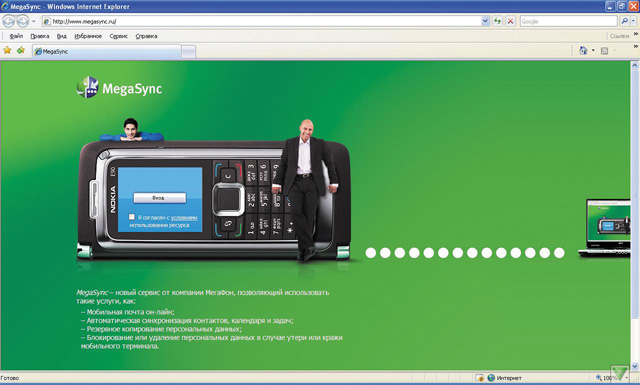Click the Google search box
The height and width of the screenshot is (385, 640).
(x=568, y=21)
